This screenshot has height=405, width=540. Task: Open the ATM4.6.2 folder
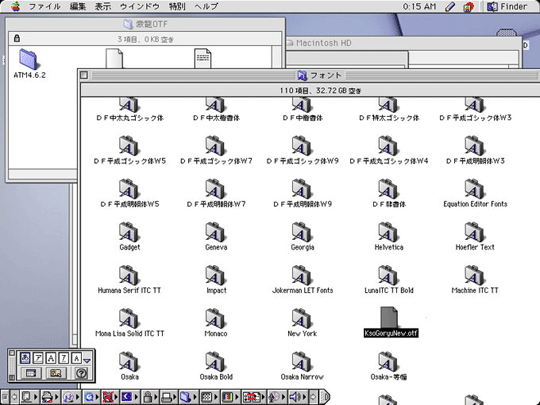(x=28, y=60)
